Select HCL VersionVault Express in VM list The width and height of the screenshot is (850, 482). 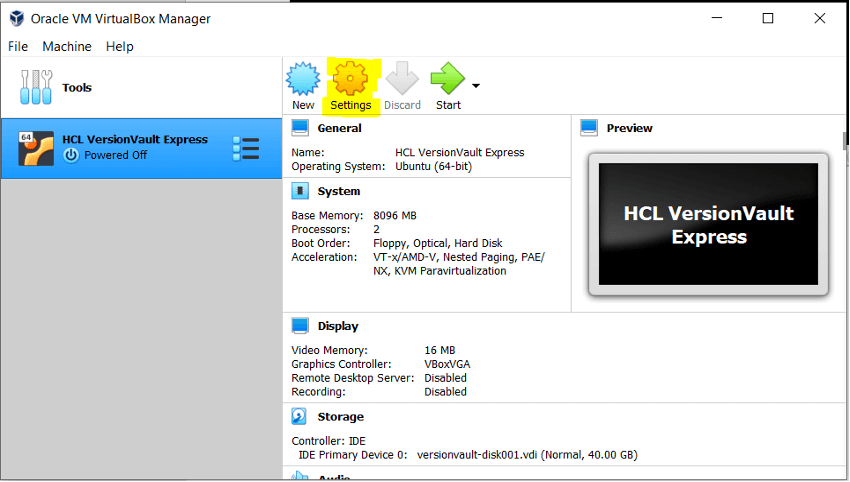pos(141,149)
